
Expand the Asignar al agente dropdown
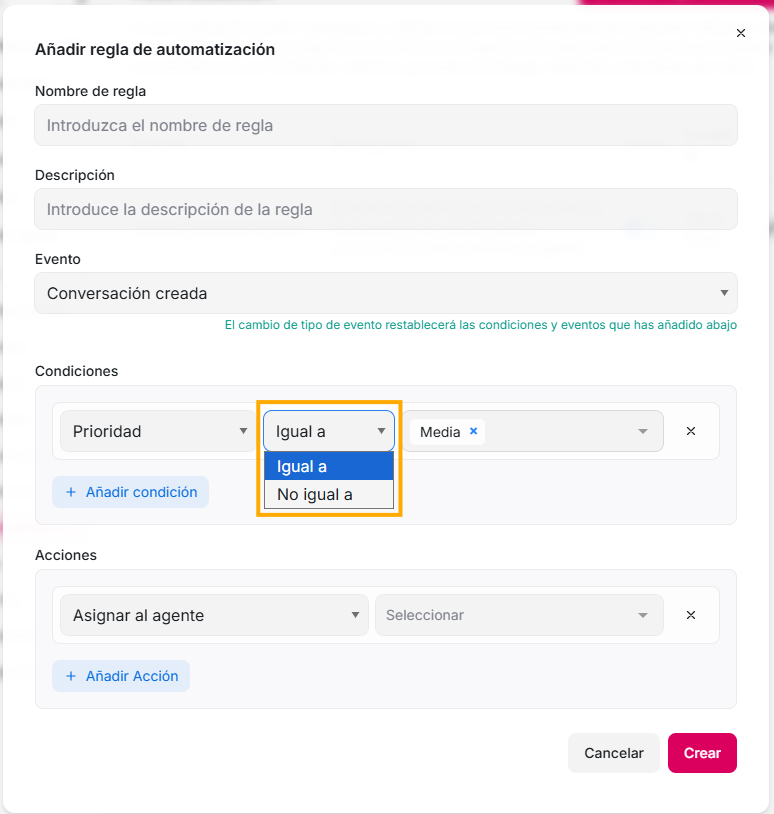(x=214, y=615)
